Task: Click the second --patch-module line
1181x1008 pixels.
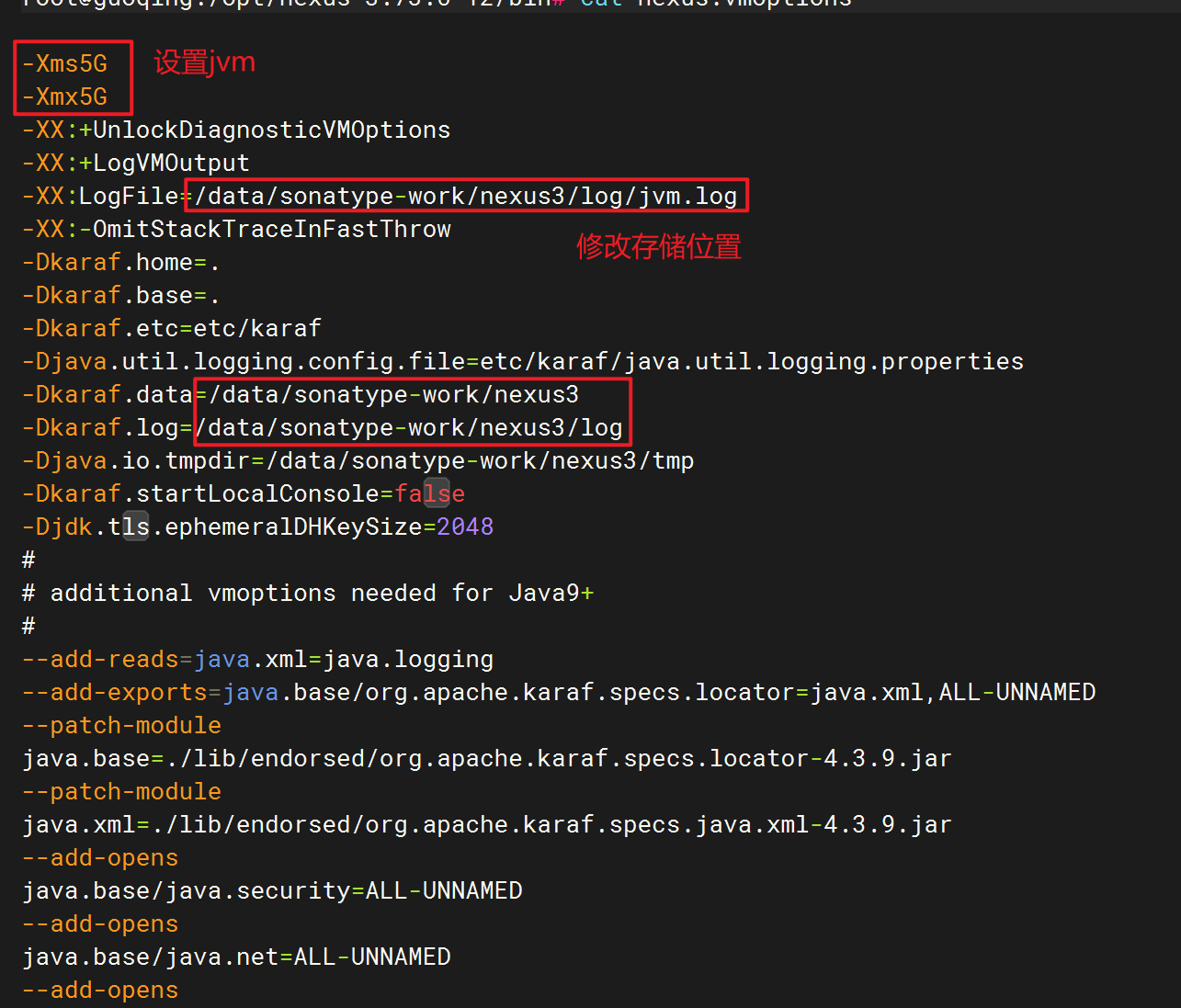Action: click(x=121, y=791)
